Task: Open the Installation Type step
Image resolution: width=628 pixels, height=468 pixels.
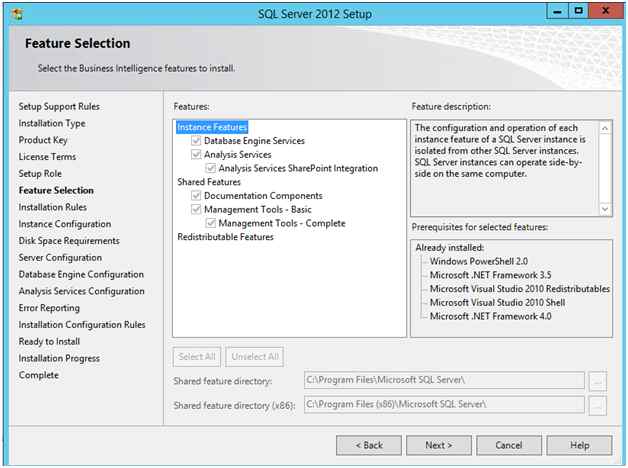Action: [x=52, y=123]
